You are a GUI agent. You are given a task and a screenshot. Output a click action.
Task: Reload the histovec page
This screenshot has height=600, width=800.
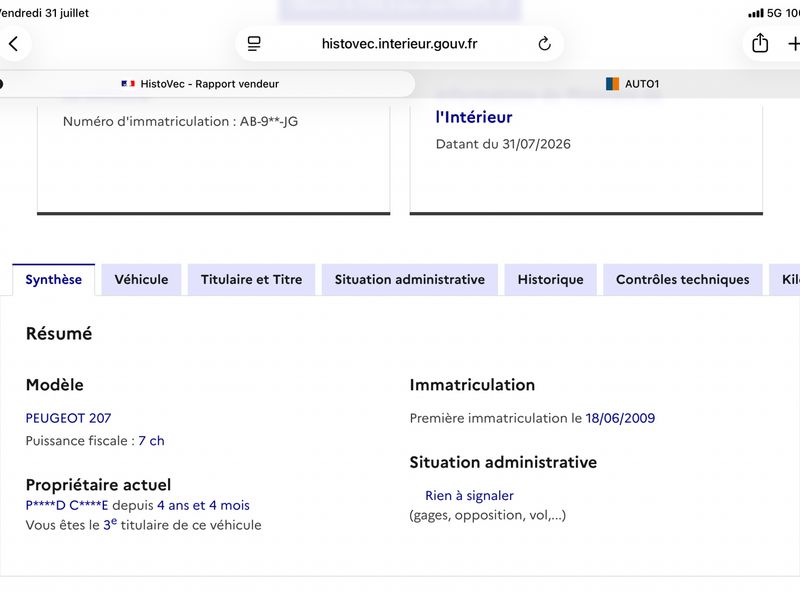(544, 44)
